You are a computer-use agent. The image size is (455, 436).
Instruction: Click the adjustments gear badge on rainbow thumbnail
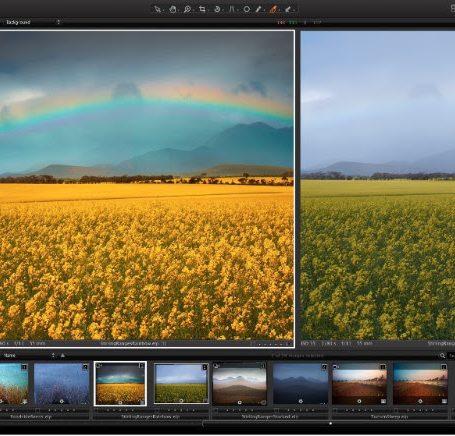click(x=120, y=402)
